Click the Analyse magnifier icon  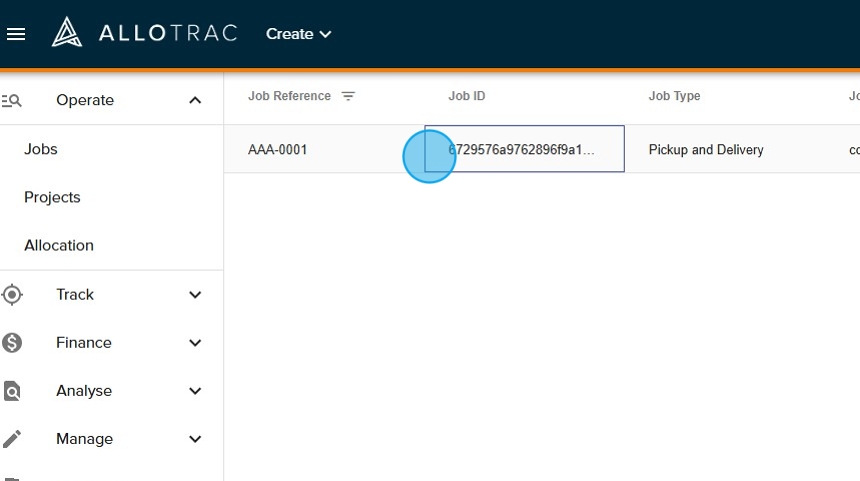point(12,391)
